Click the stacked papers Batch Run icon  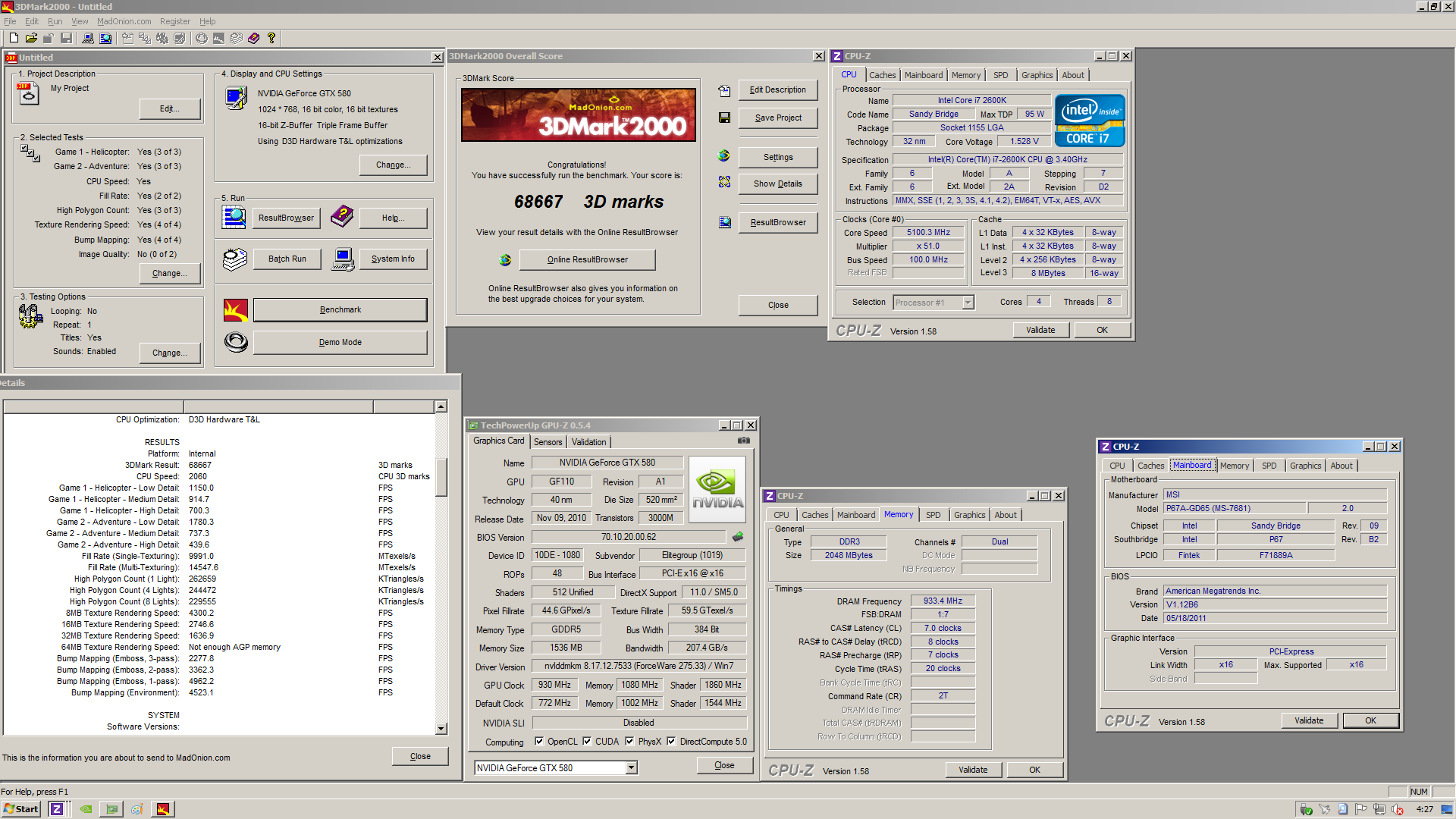tap(235, 259)
